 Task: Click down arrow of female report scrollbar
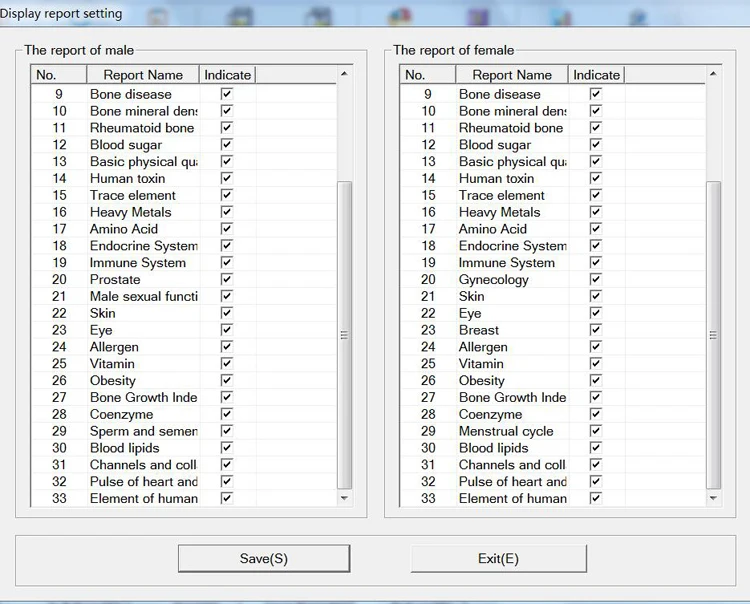714,498
